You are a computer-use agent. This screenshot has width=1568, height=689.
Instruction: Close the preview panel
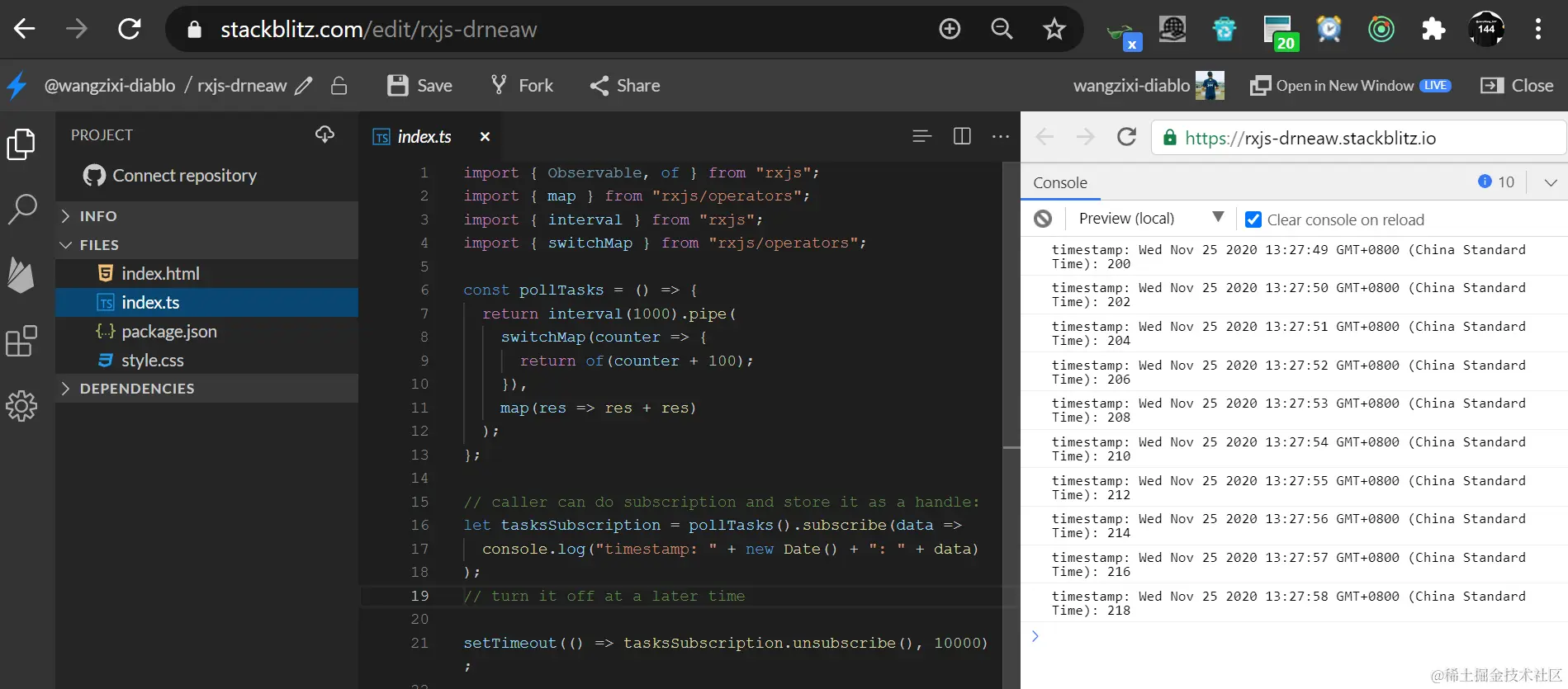pyautogui.click(x=1517, y=86)
